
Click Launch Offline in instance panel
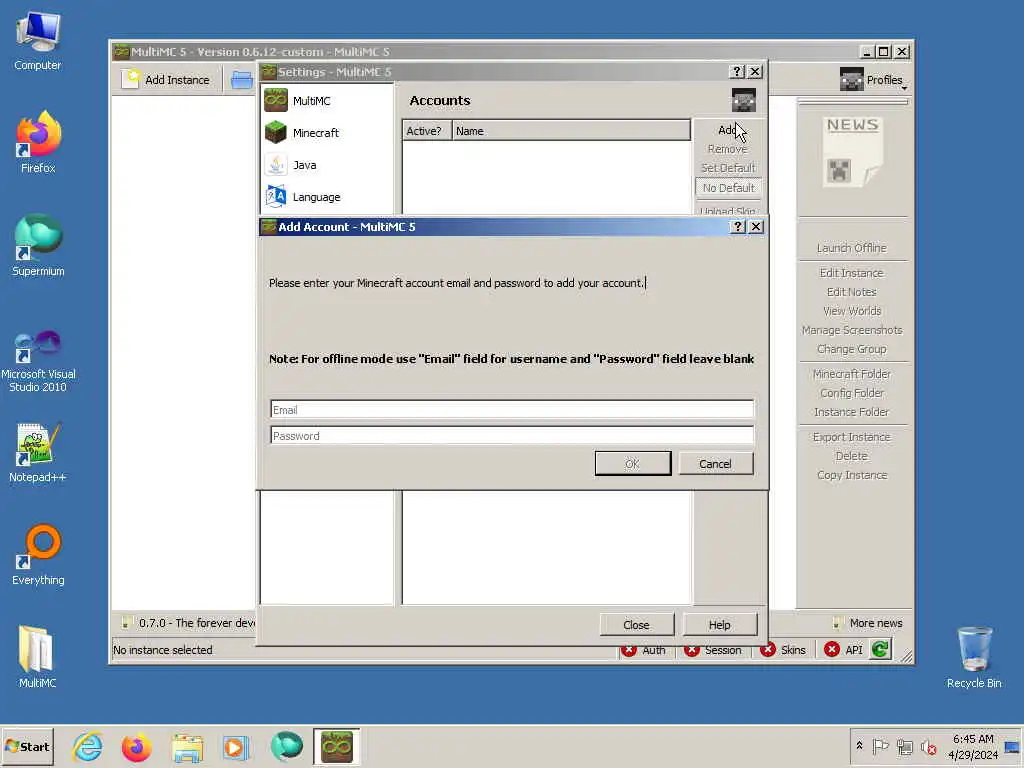tap(852, 248)
